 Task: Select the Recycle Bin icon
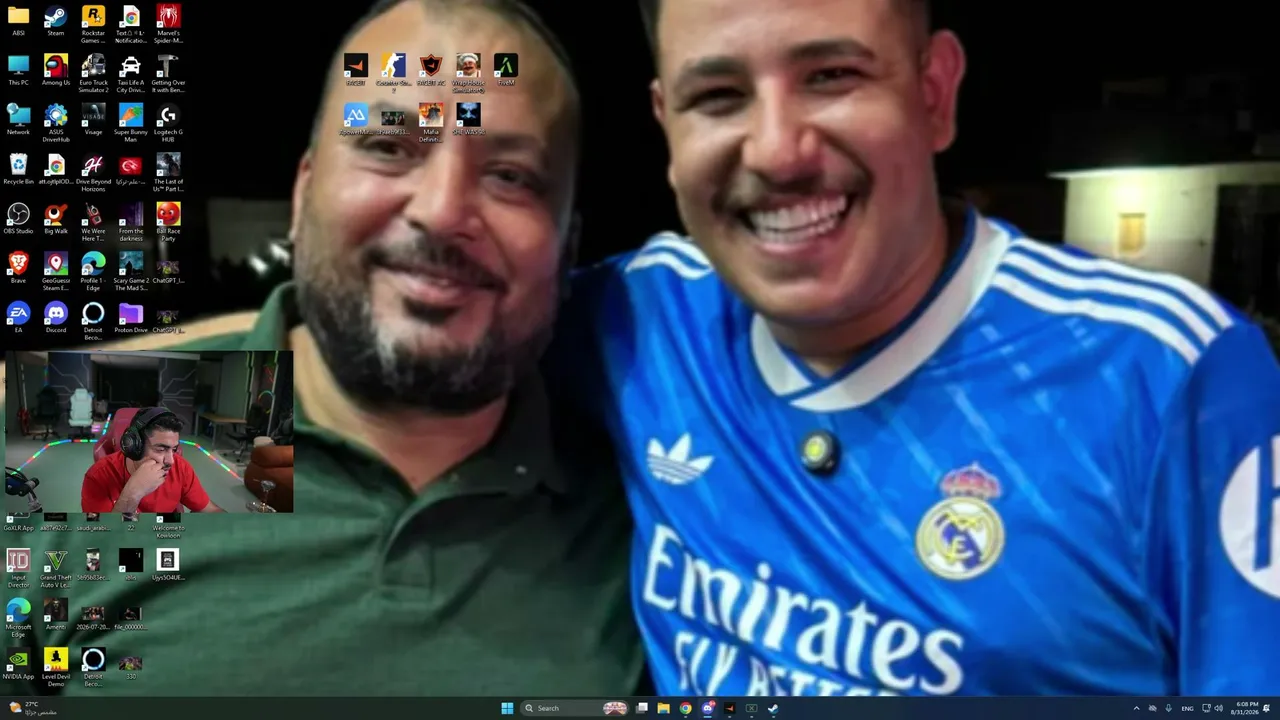click(x=18, y=170)
